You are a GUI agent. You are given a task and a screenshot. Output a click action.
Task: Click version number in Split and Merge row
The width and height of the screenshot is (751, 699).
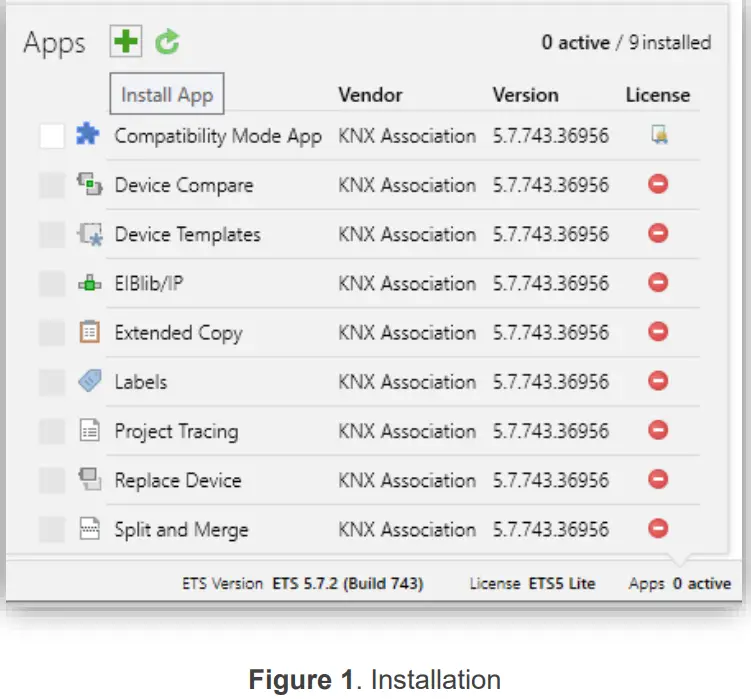[551, 530]
